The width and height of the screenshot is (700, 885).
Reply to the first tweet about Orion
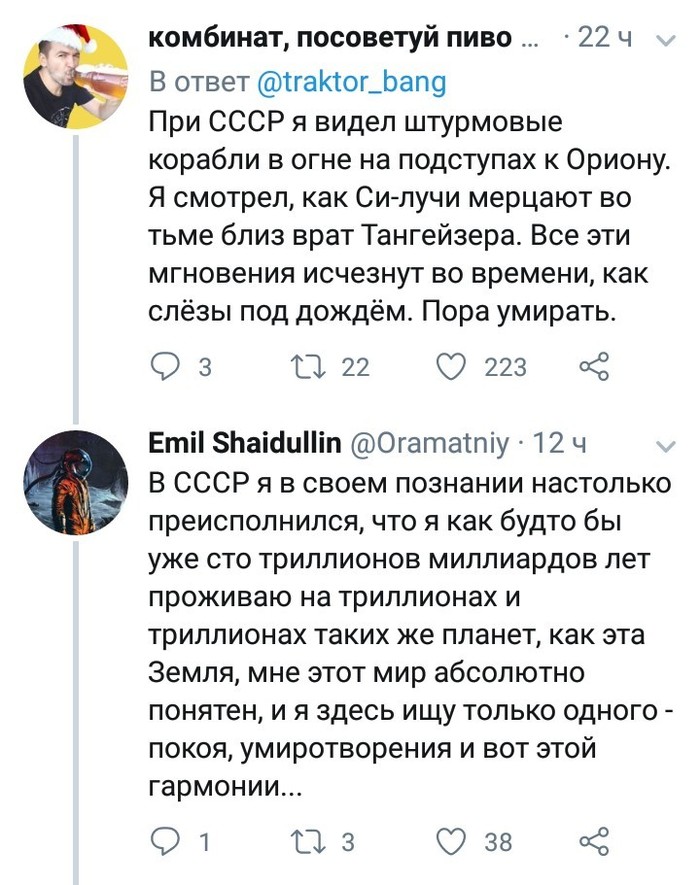(165, 368)
